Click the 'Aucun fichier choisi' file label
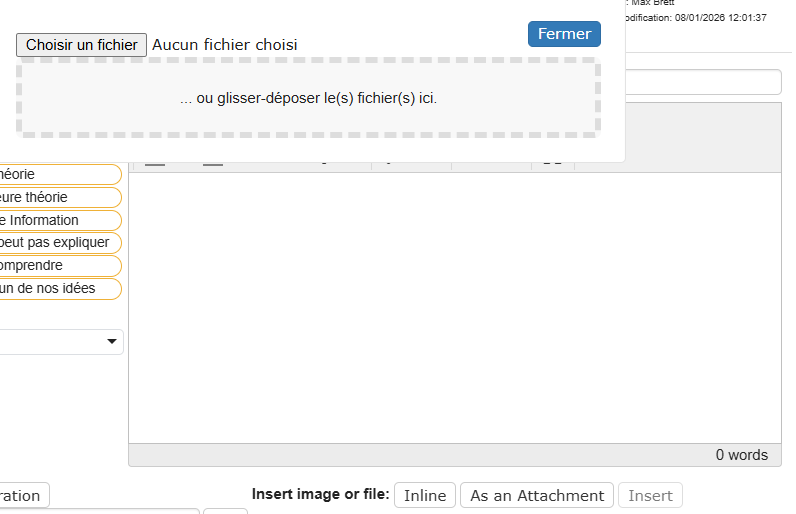This screenshot has width=796, height=514. coord(224,45)
